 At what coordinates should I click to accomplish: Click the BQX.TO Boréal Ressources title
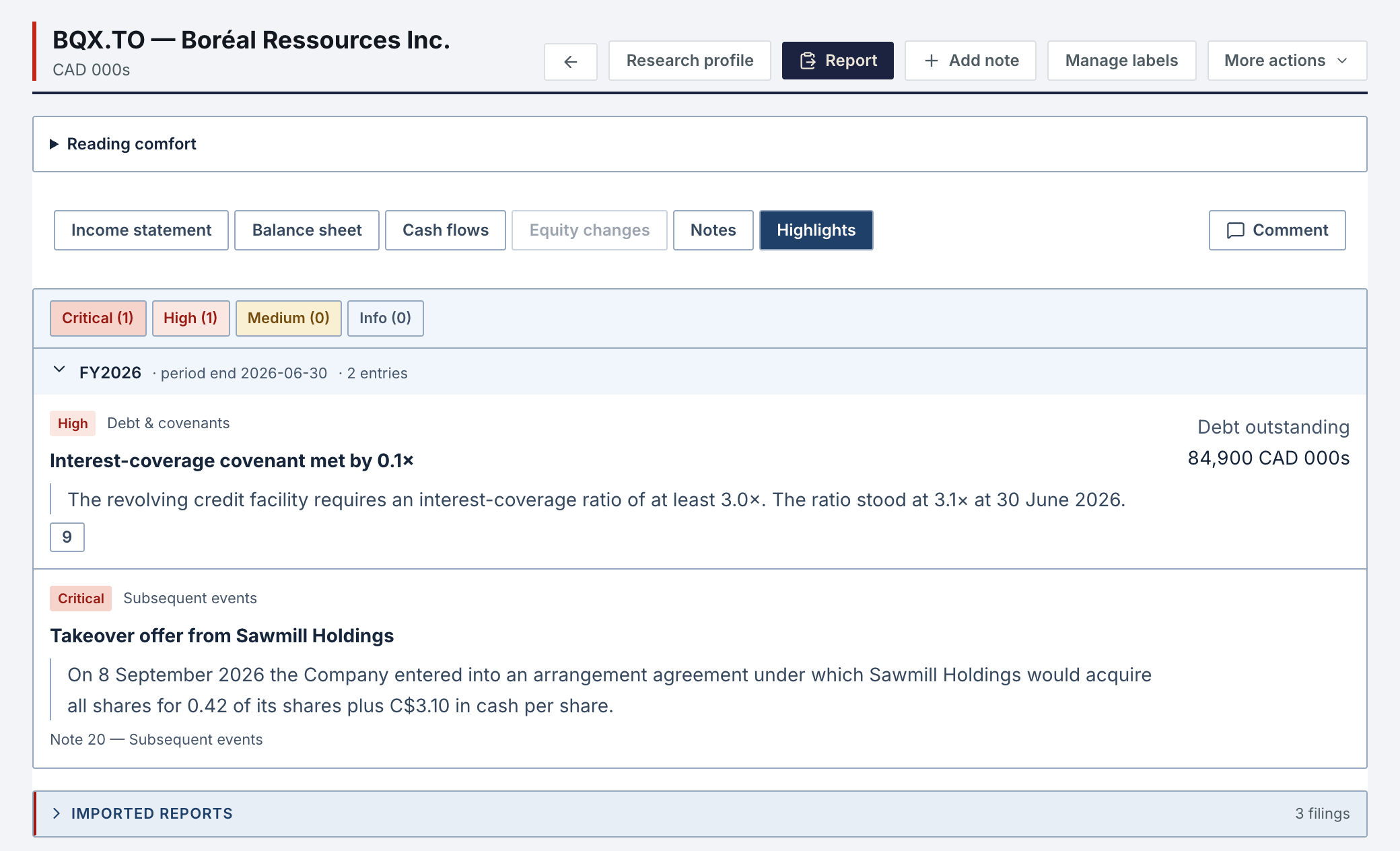[251, 40]
